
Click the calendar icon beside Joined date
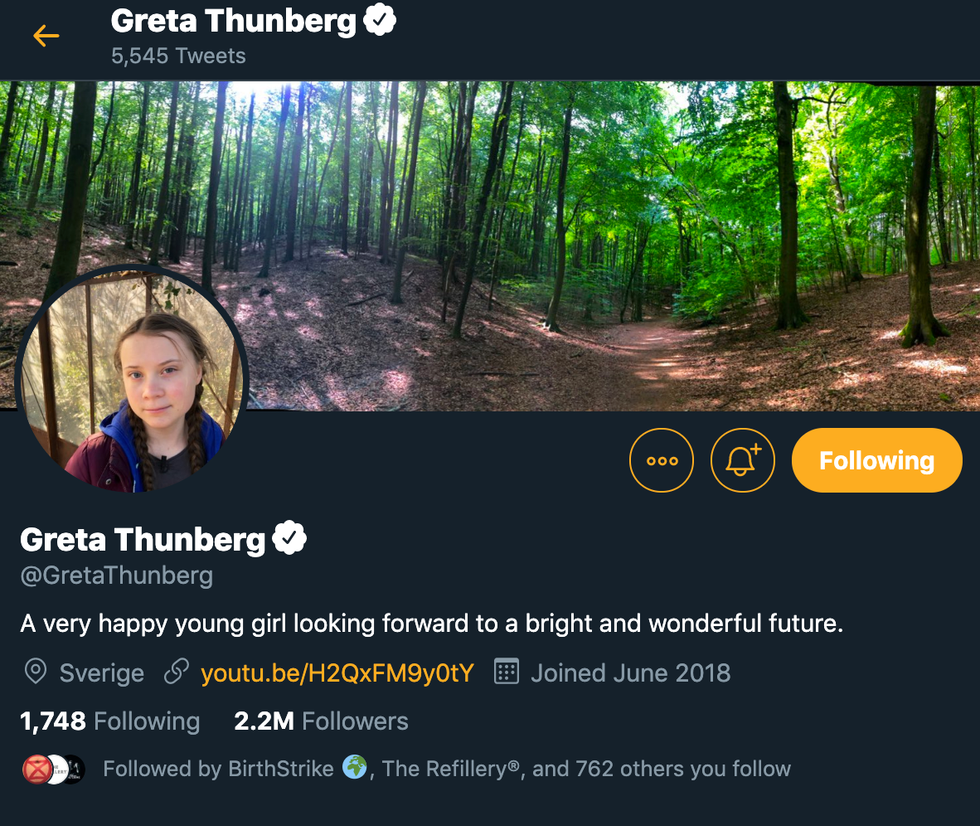(507, 672)
